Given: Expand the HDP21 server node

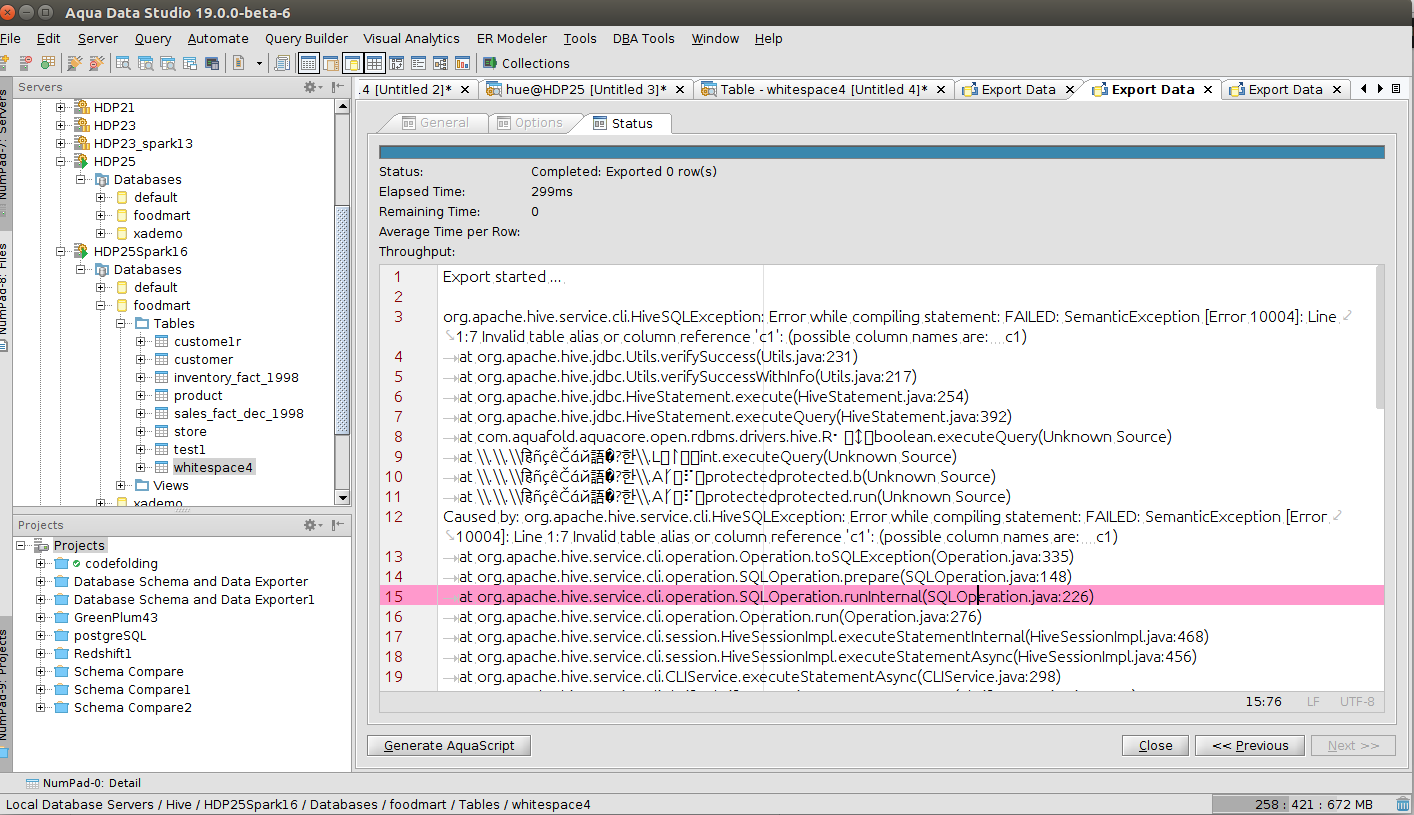Looking at the screenshot, I should (x=61, y=107).
